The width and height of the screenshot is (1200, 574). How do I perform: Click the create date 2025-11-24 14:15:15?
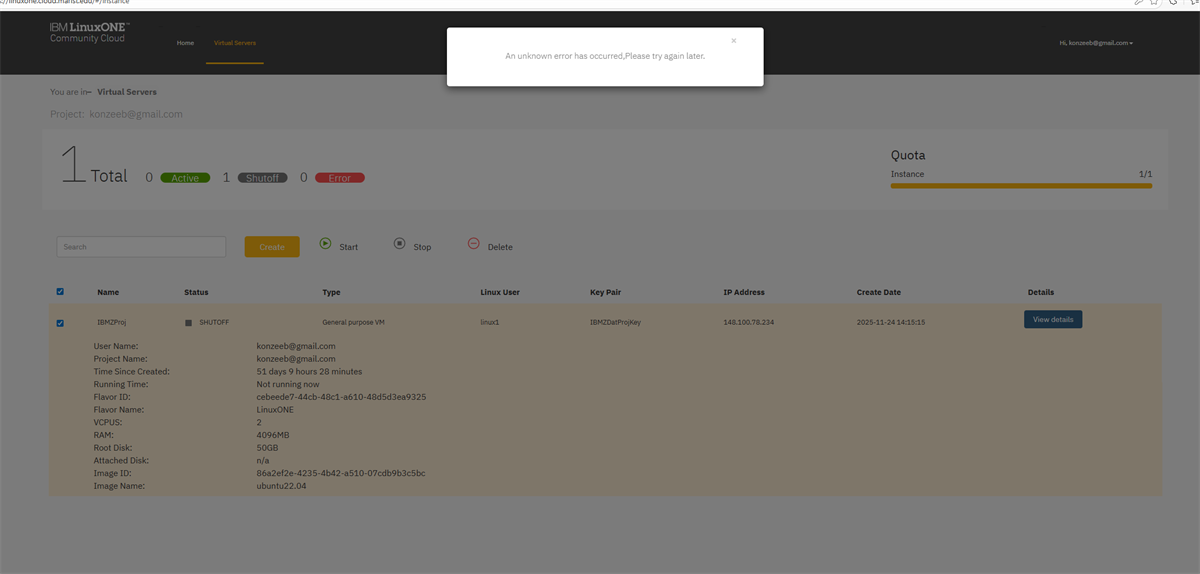point(891,323)
